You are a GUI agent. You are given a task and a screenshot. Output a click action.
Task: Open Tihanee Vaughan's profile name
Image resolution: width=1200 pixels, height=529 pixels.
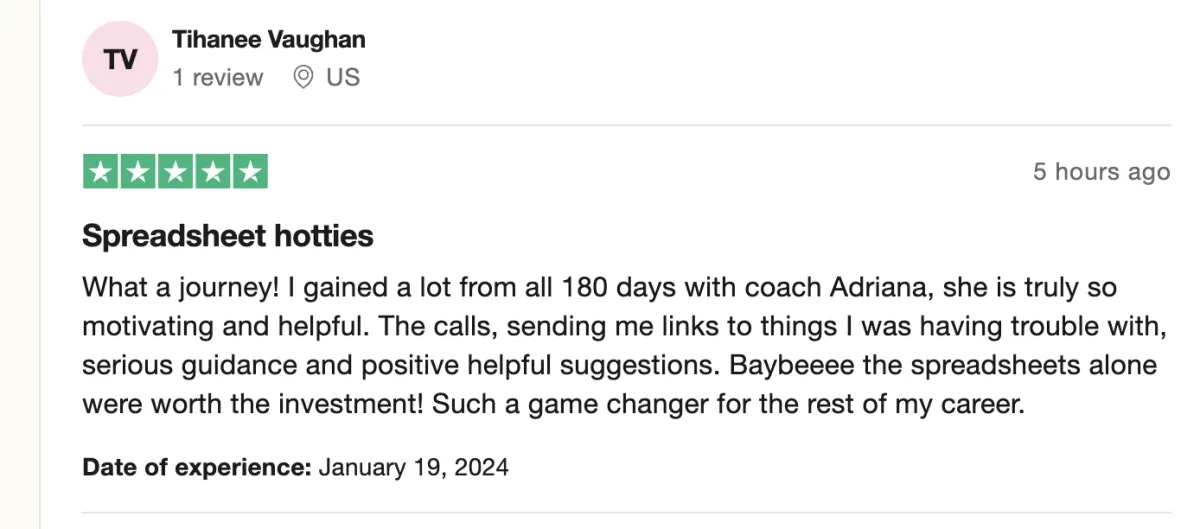tap(269, 40)
